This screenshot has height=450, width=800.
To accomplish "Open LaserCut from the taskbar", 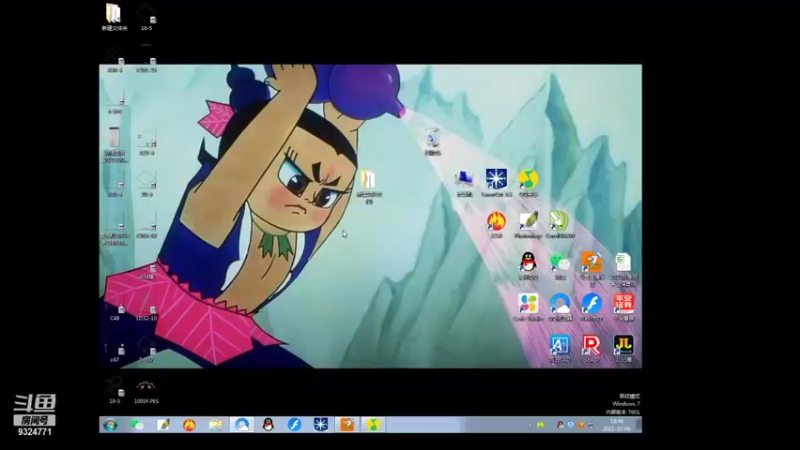I will tap(321, 424).
